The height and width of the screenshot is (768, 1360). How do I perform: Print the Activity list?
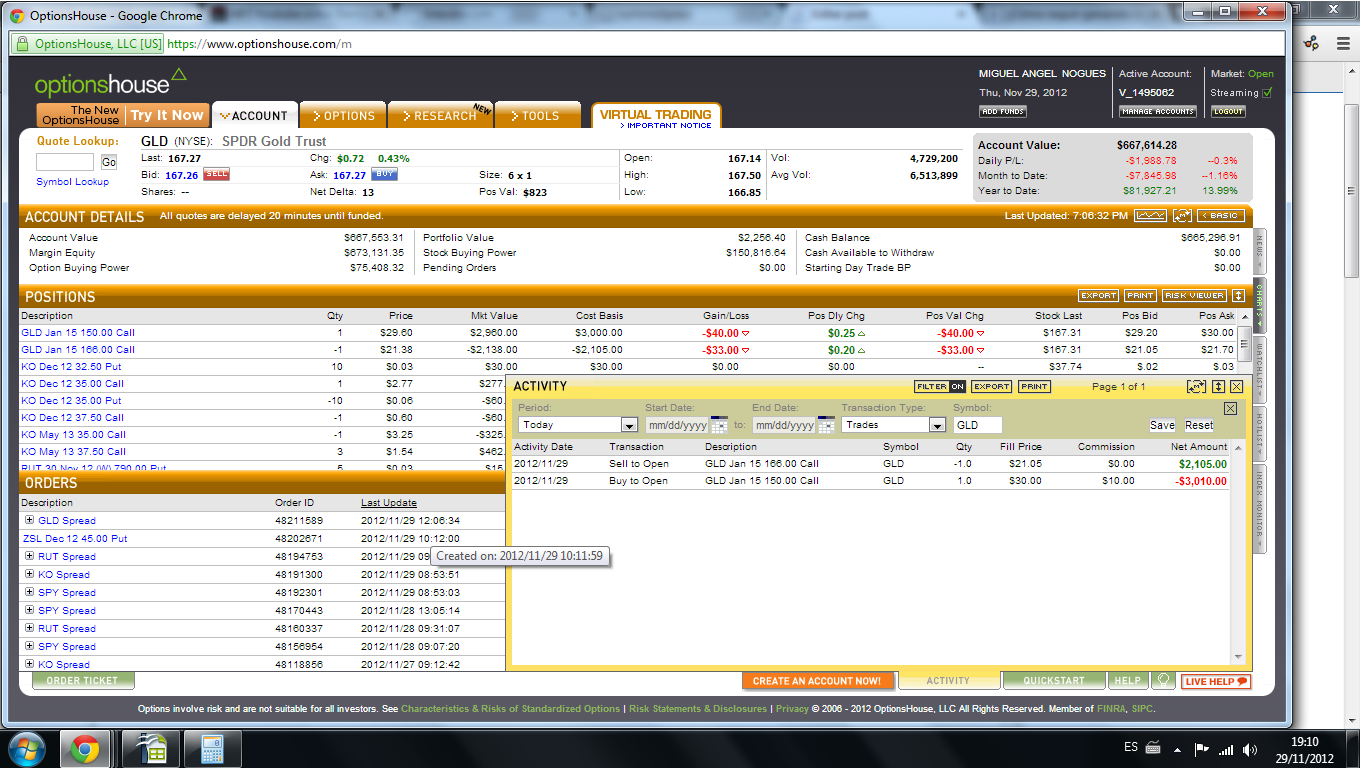click(1034, 387)
